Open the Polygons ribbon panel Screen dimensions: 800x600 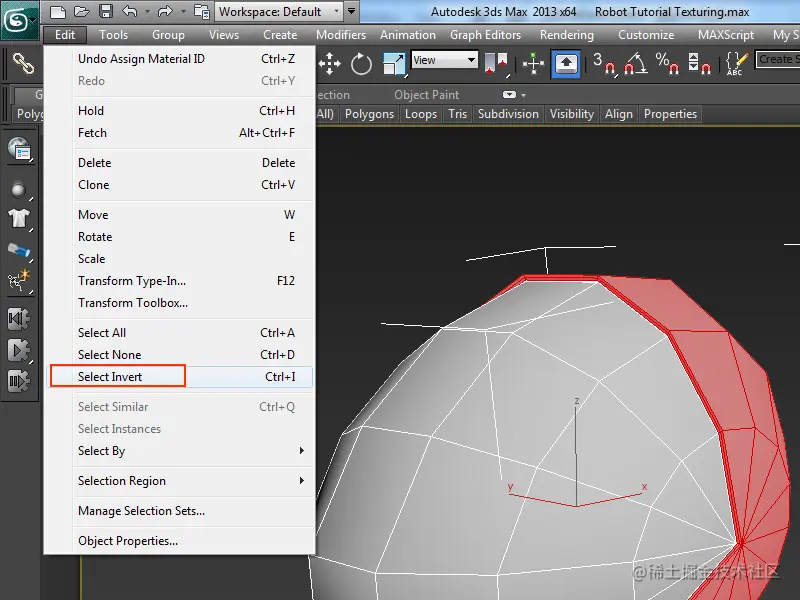(369, 114)
